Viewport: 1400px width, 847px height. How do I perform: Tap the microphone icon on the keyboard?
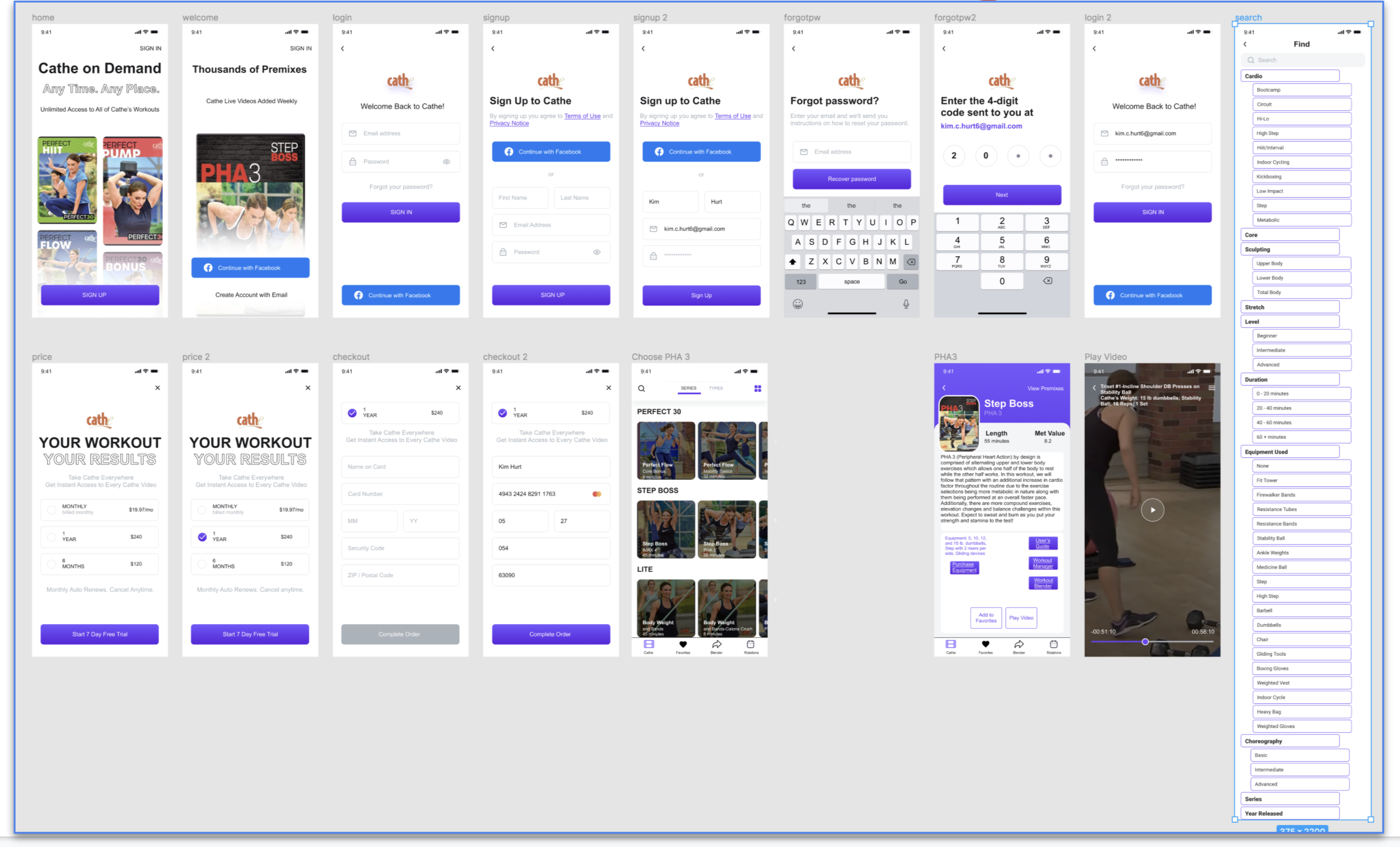[x=906, y=304]
